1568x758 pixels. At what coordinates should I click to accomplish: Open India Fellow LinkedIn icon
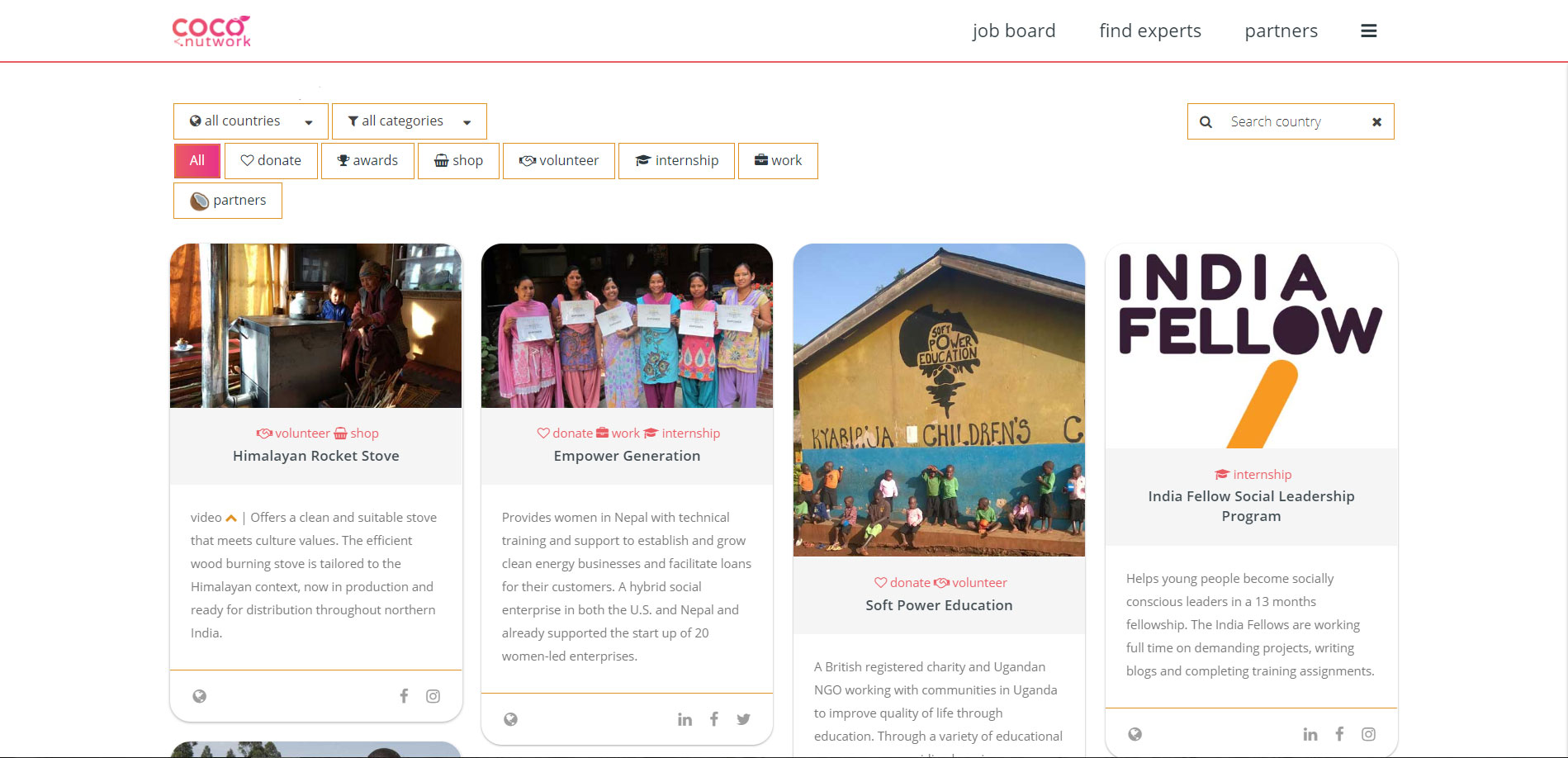pyautogui.click(x=1310, y=734)
